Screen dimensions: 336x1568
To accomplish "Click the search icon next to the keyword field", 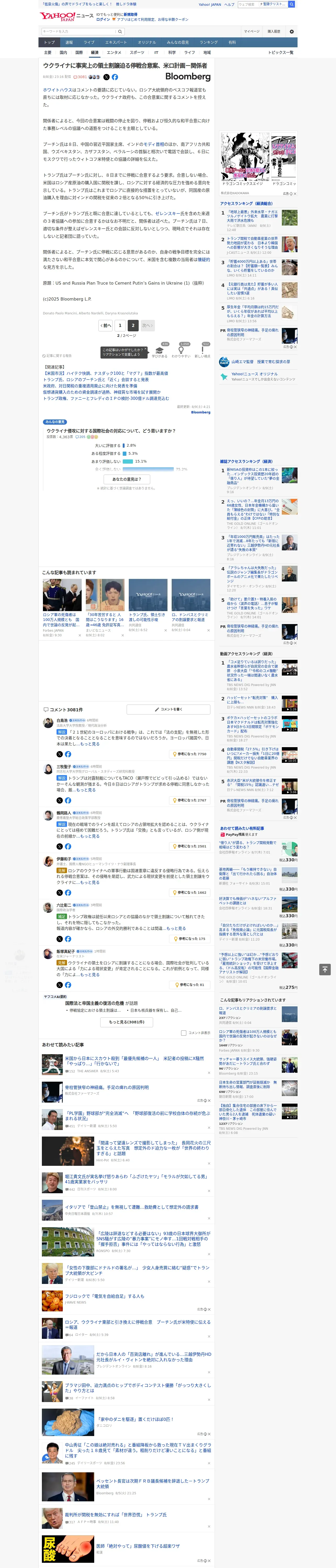I will pyautogui.click(x=120, y=32).
